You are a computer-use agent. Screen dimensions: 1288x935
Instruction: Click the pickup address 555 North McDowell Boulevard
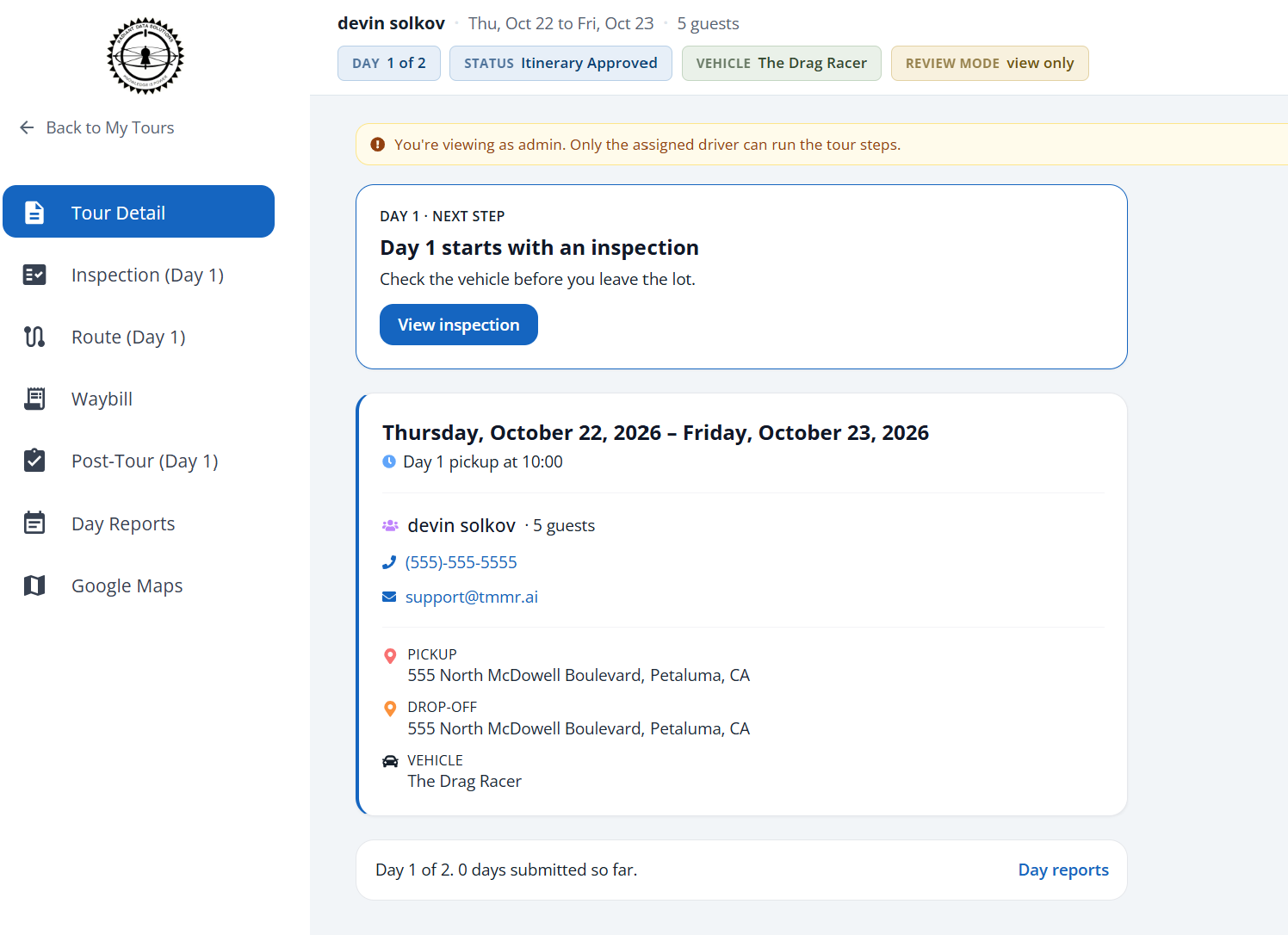(579, 675)
